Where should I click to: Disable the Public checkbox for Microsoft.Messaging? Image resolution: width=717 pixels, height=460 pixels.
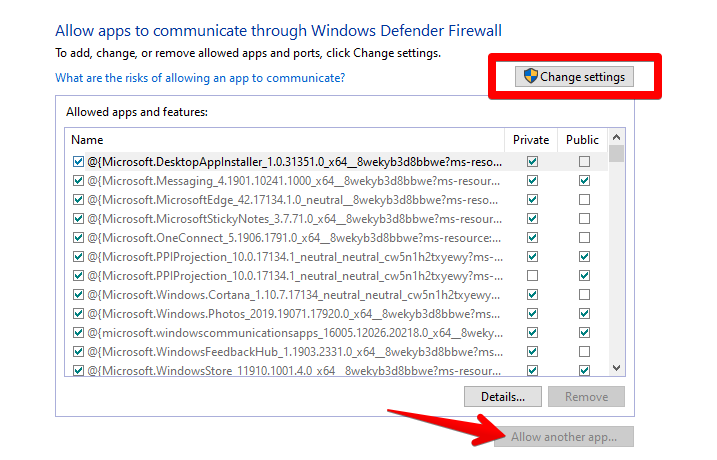coord(584,181)
